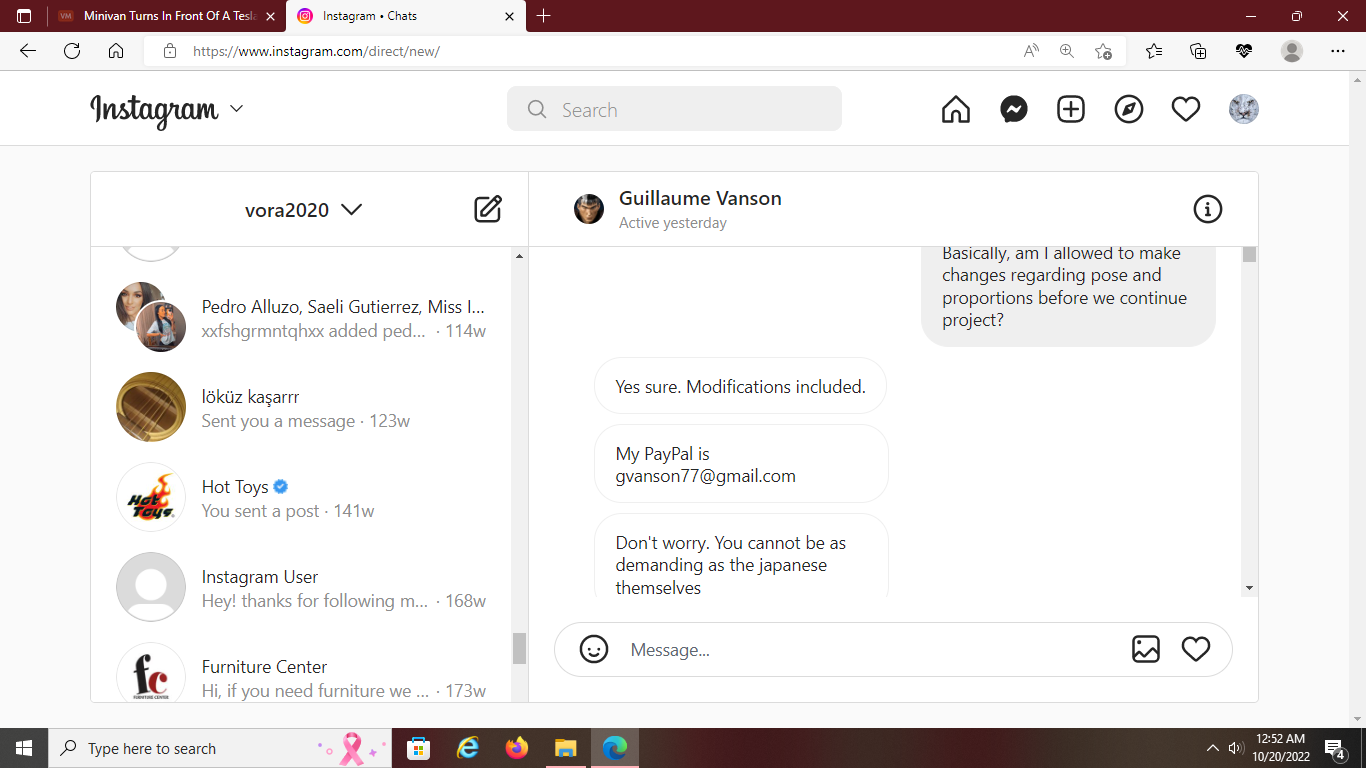Compose a new message pencil icon
Image resolution: width=1366 pixels, height=768 pixels.
pos(488,209)
